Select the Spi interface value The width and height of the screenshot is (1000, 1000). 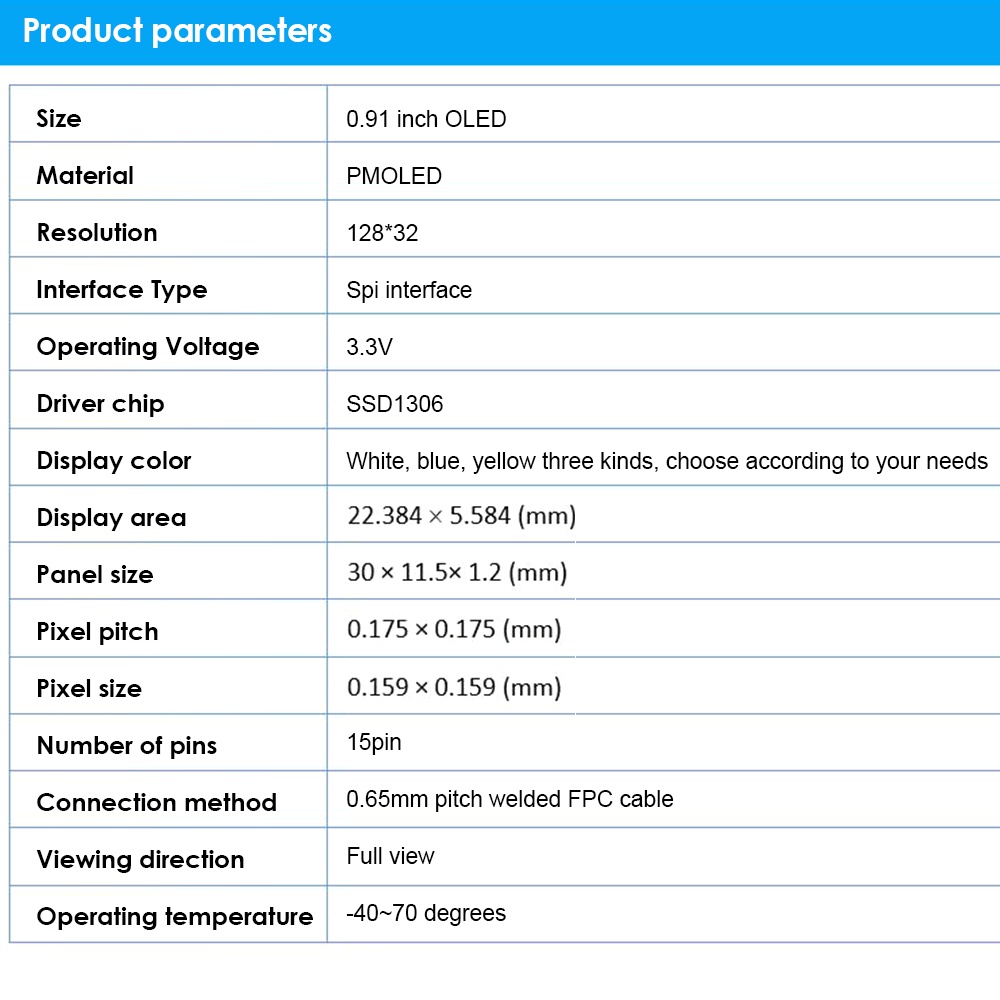[x=409, y=290]
